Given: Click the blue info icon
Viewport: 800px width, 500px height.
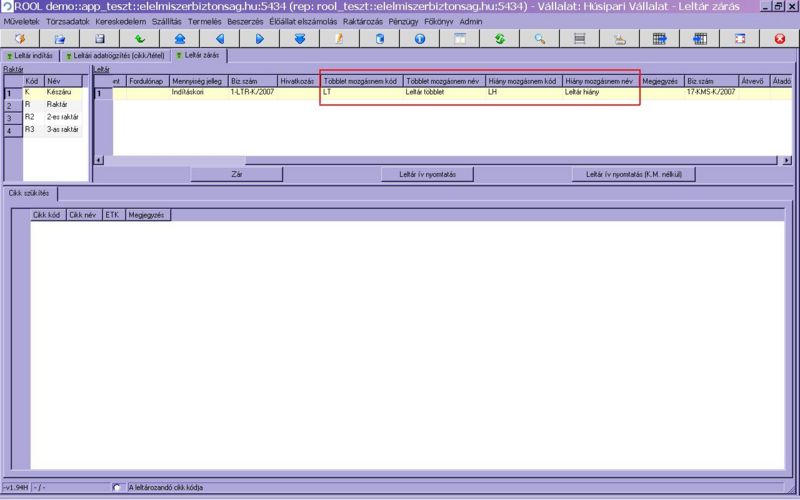Looking at the screenshot, I should [x=420, y=39].
